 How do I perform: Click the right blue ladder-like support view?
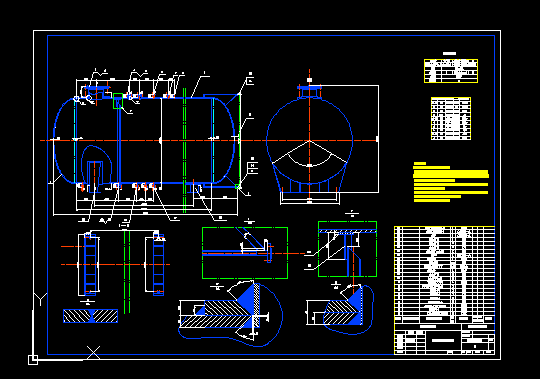click(158, 264)
